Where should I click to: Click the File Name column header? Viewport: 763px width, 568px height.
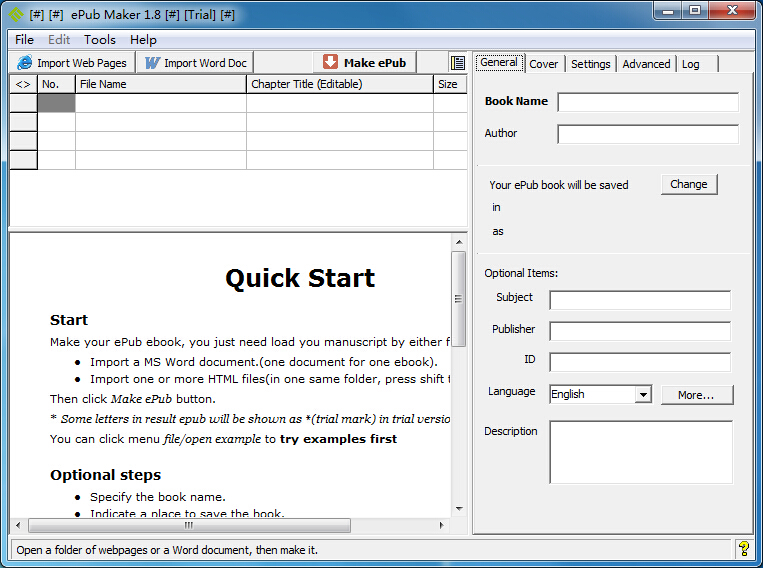click(161, 84)
